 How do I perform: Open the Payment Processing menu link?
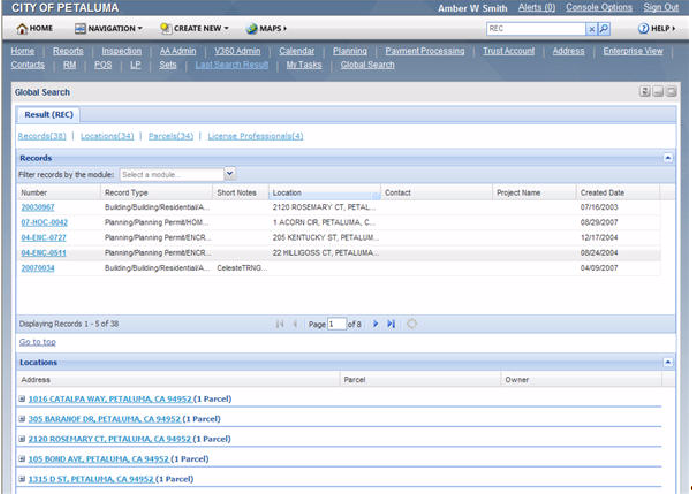coord(425,51)
